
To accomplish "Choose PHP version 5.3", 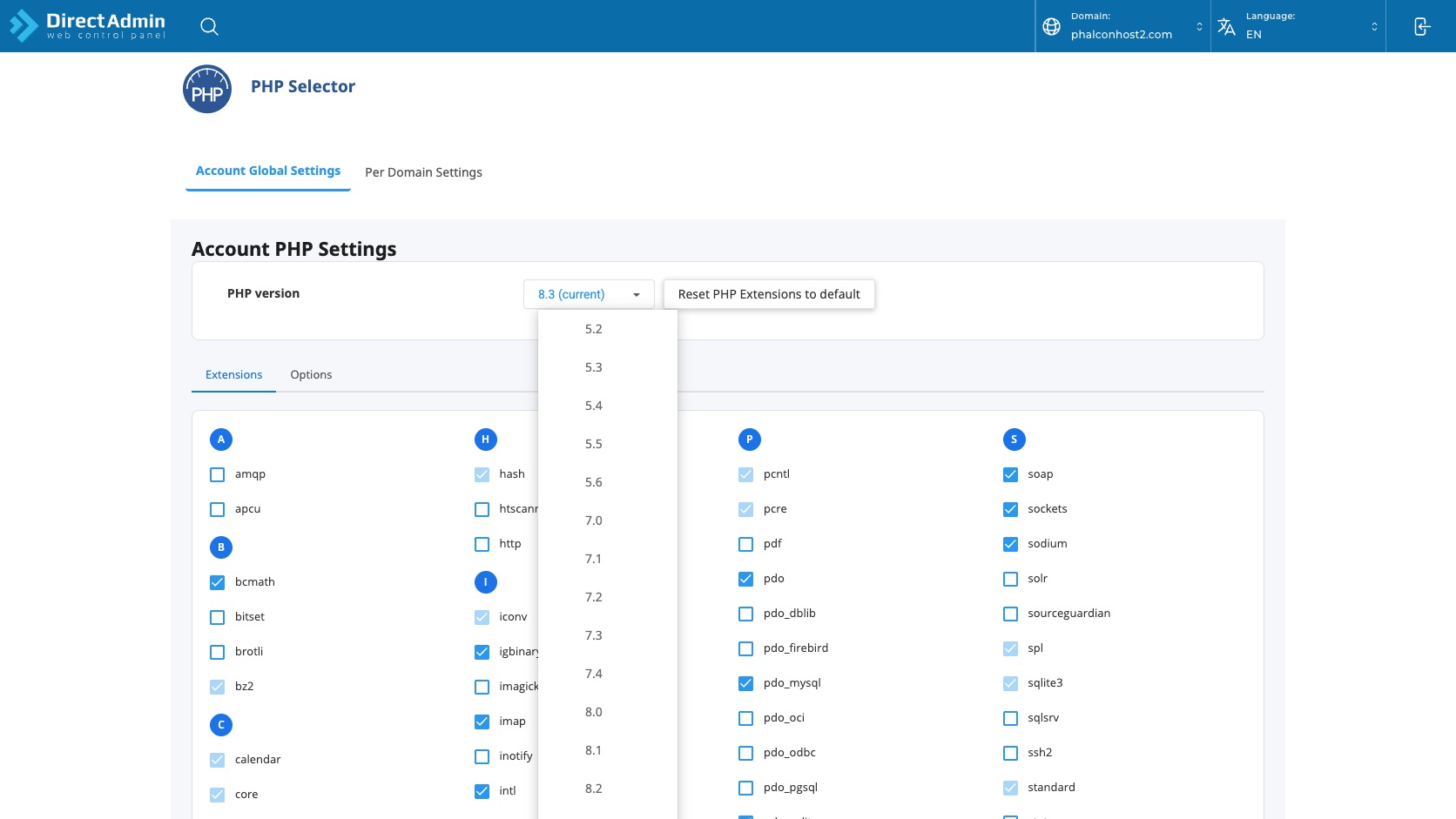I will pyautogui.click(x=608, y=367).
